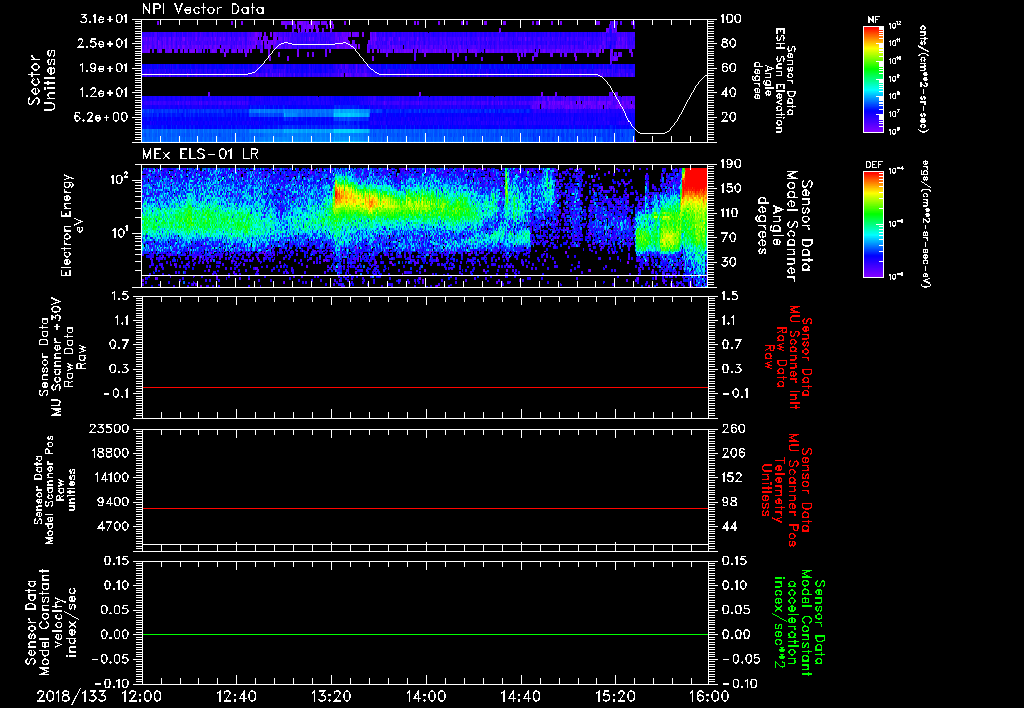This screenshot has width=1024, height=708.
Task: Click the 6.2e+00 sector tick label
Action: coord(103,117)
